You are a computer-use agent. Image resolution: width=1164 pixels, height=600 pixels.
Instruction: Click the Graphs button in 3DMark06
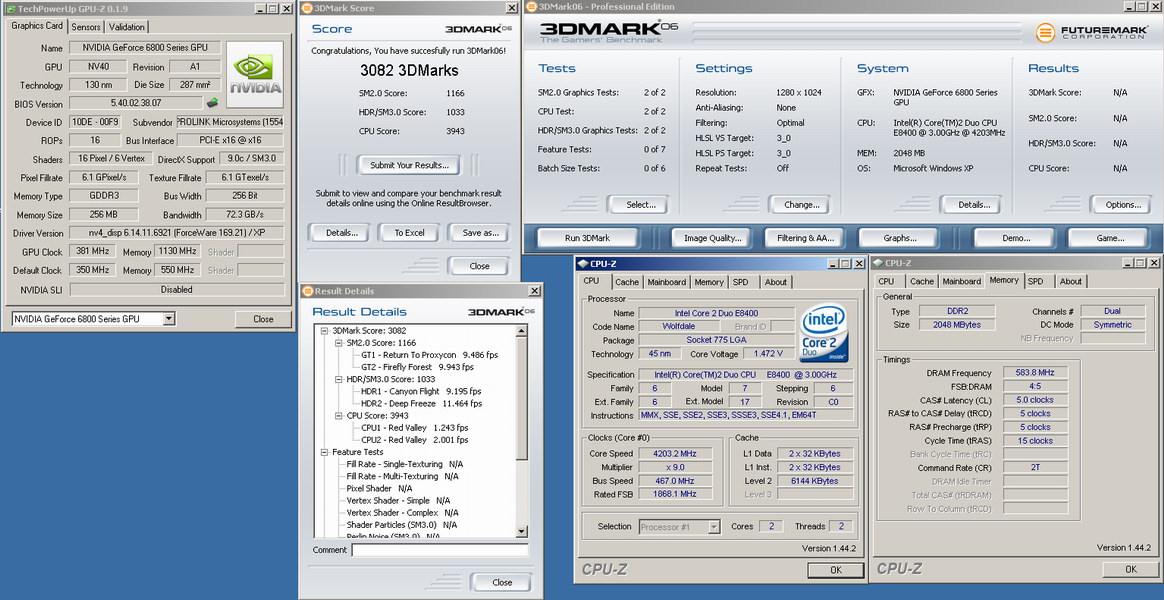900,238
